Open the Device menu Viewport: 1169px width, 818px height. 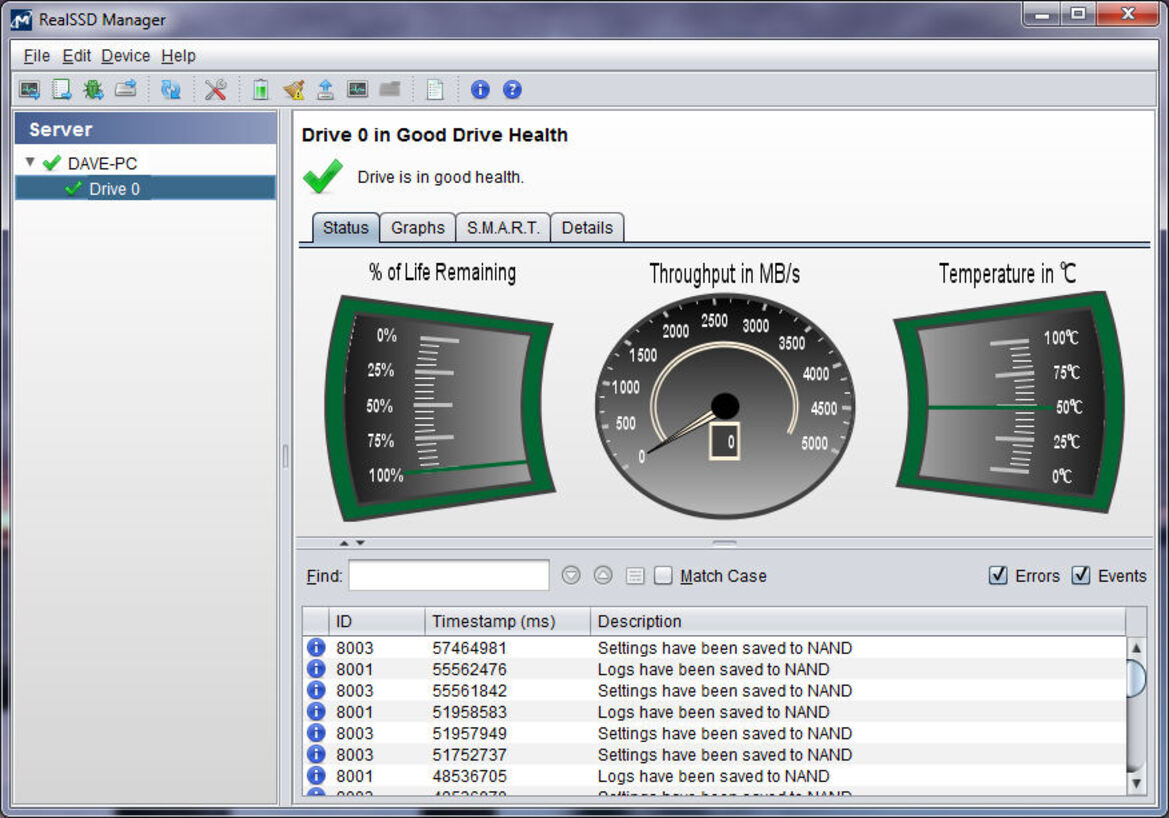(x=125, y=56)
